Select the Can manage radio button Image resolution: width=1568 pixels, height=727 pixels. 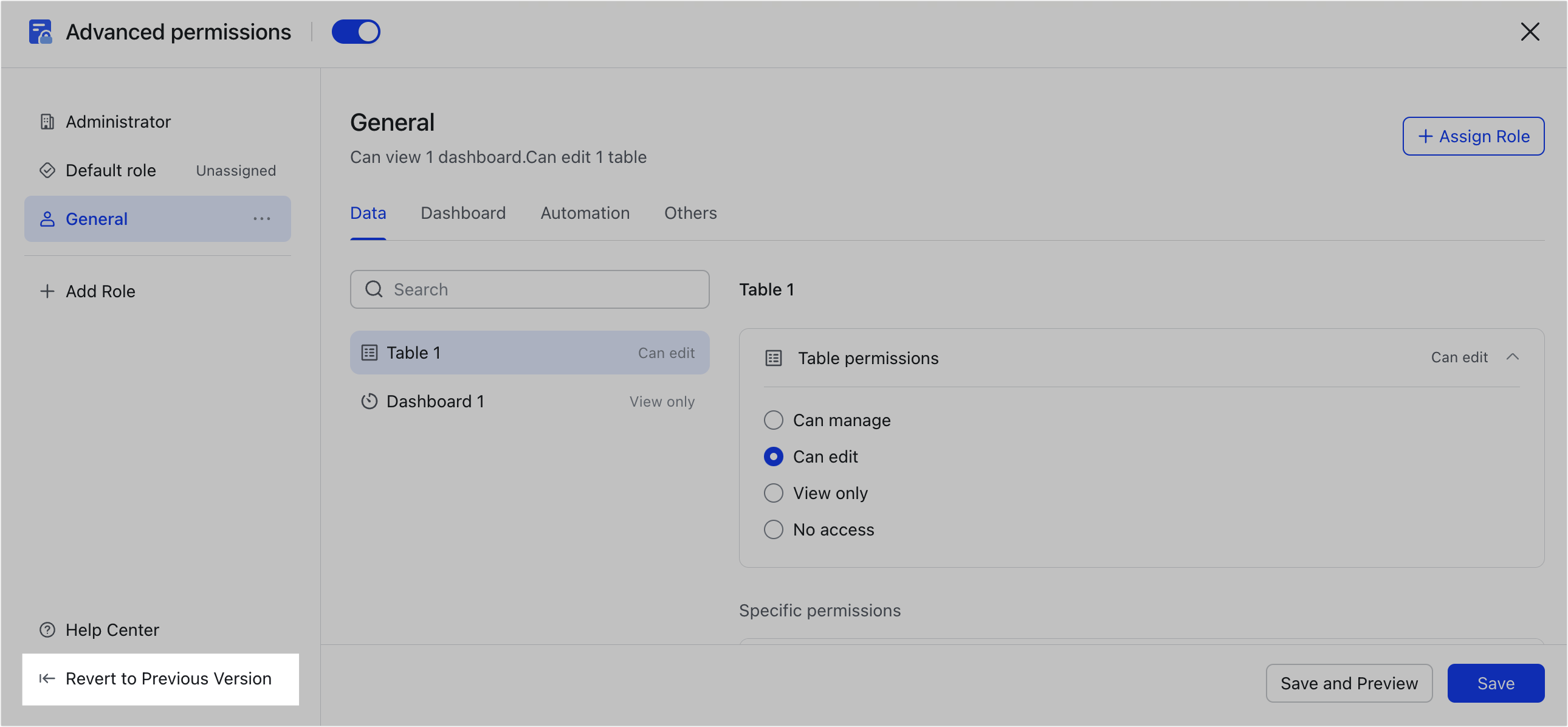773,419
